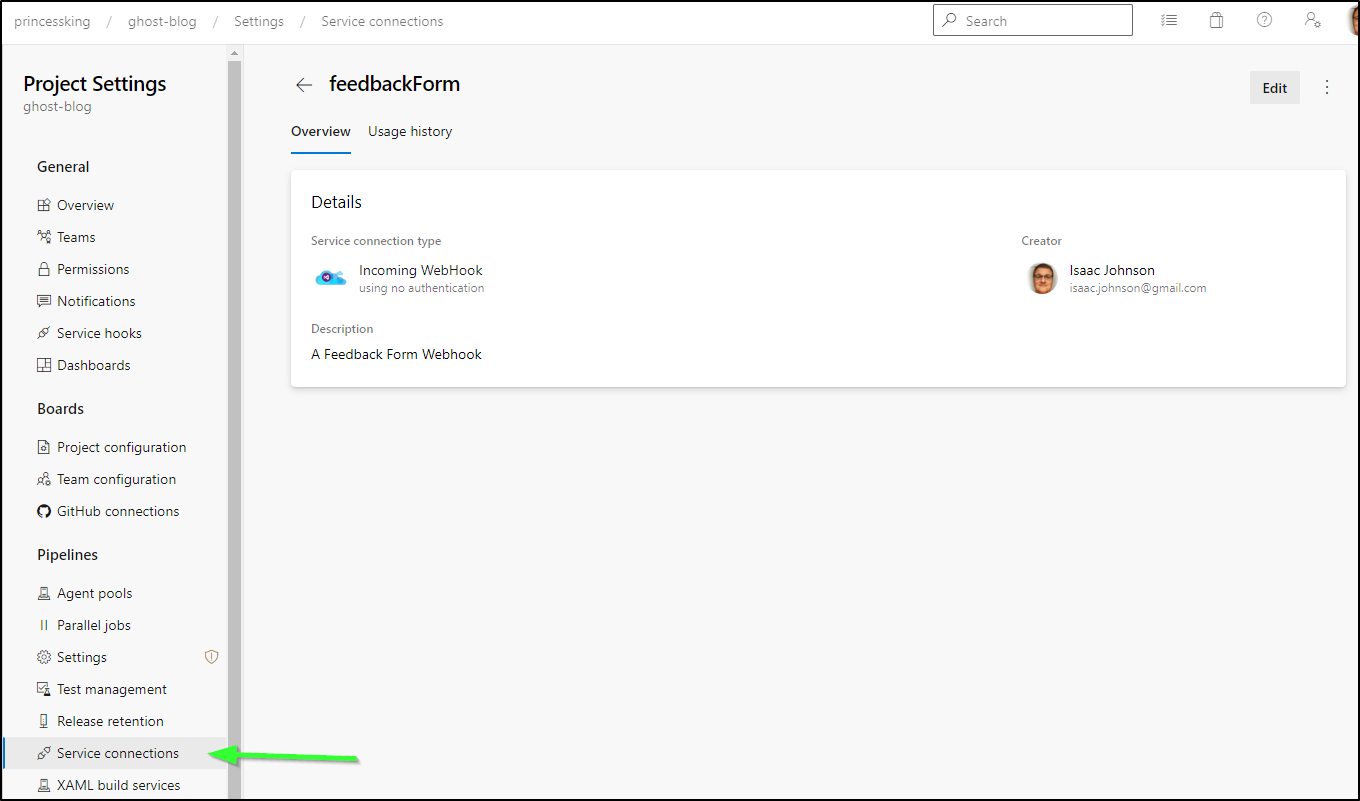Click the description text A Feedback Form Webhook

coord(396,354)
